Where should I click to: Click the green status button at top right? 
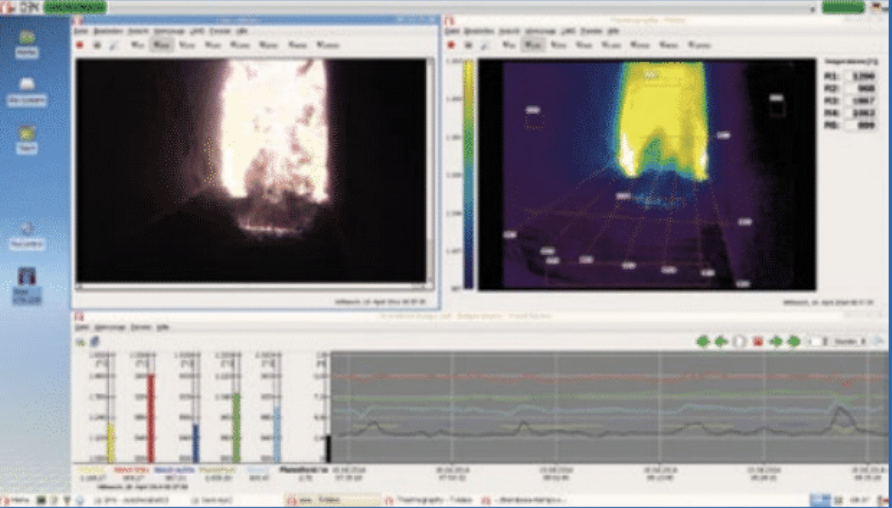(x=843, y=7)
